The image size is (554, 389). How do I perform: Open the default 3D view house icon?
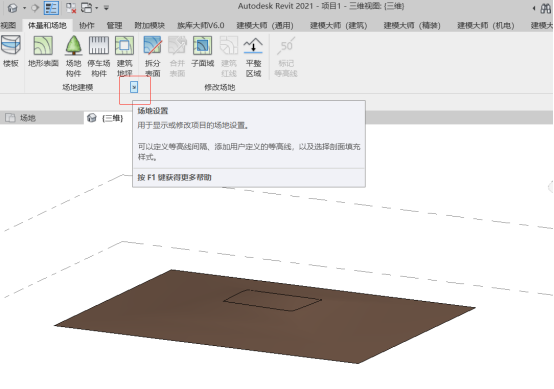coord(12,8)
